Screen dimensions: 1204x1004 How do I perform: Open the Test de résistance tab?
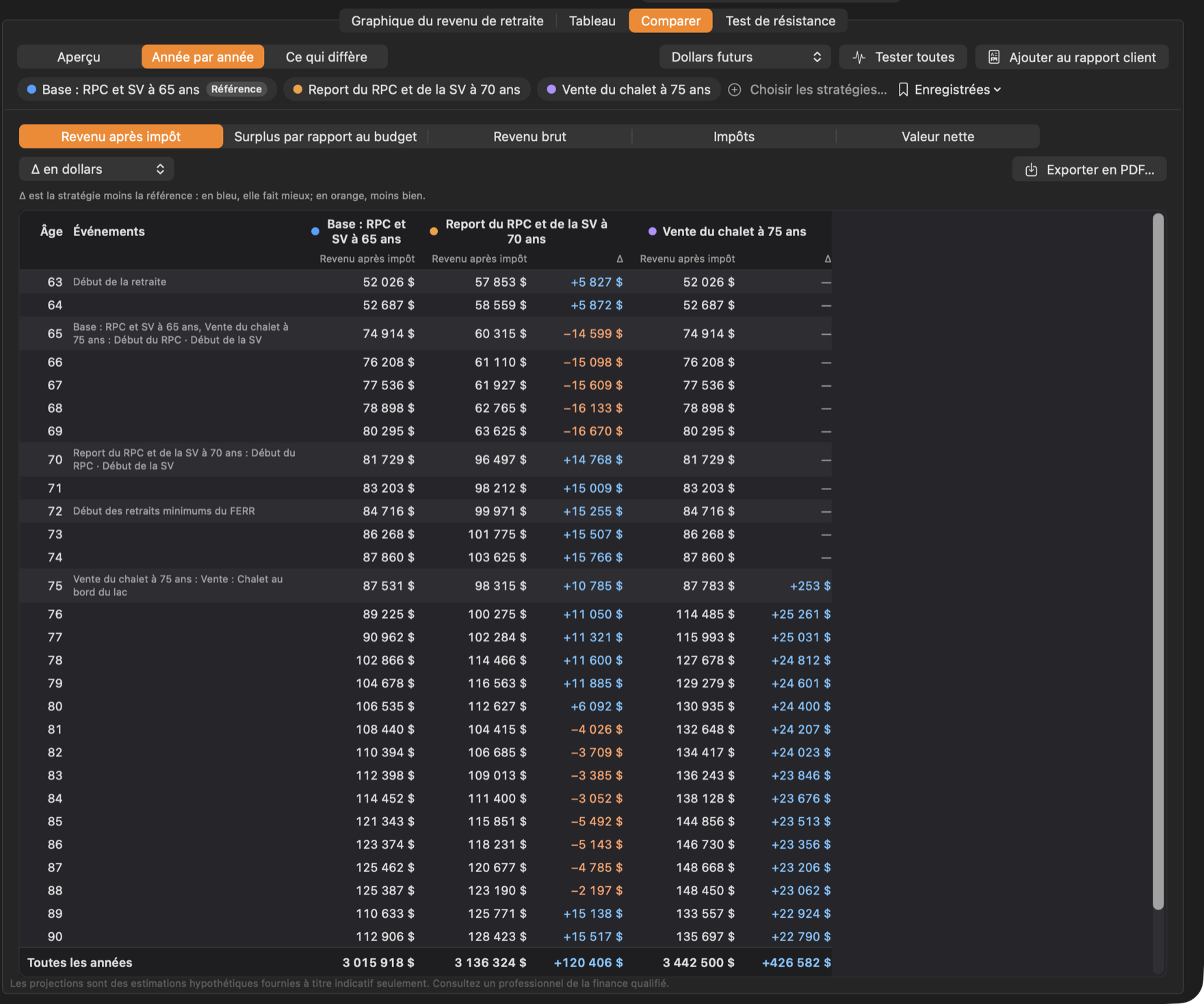781,21
